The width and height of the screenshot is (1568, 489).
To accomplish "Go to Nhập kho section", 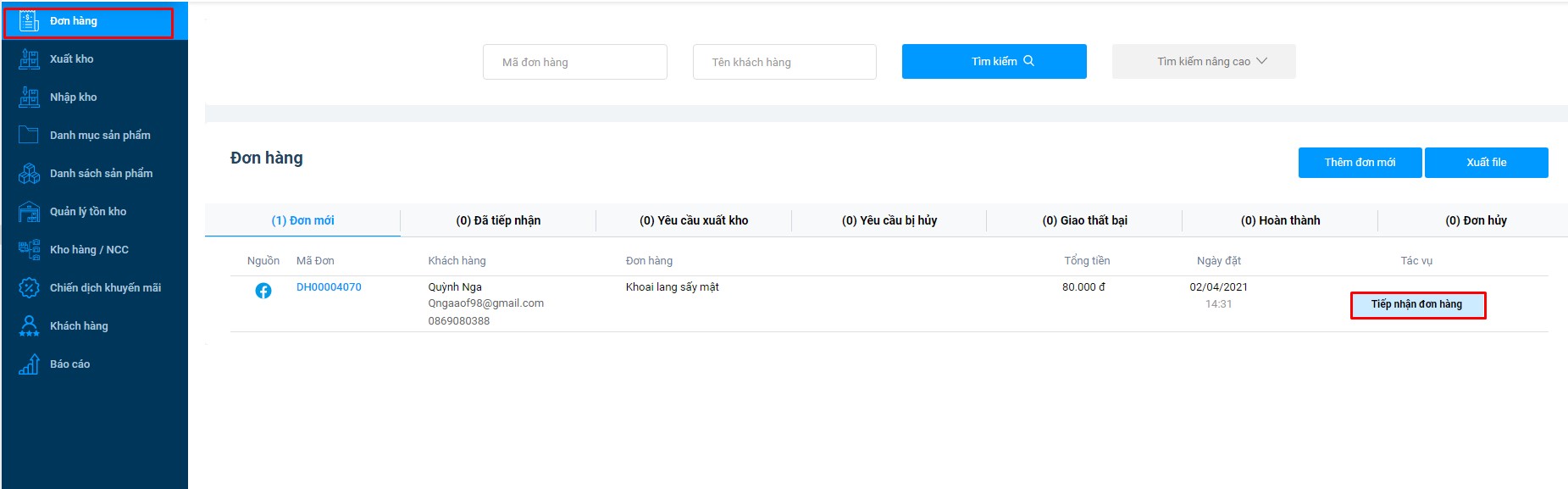I will point(74,97).
